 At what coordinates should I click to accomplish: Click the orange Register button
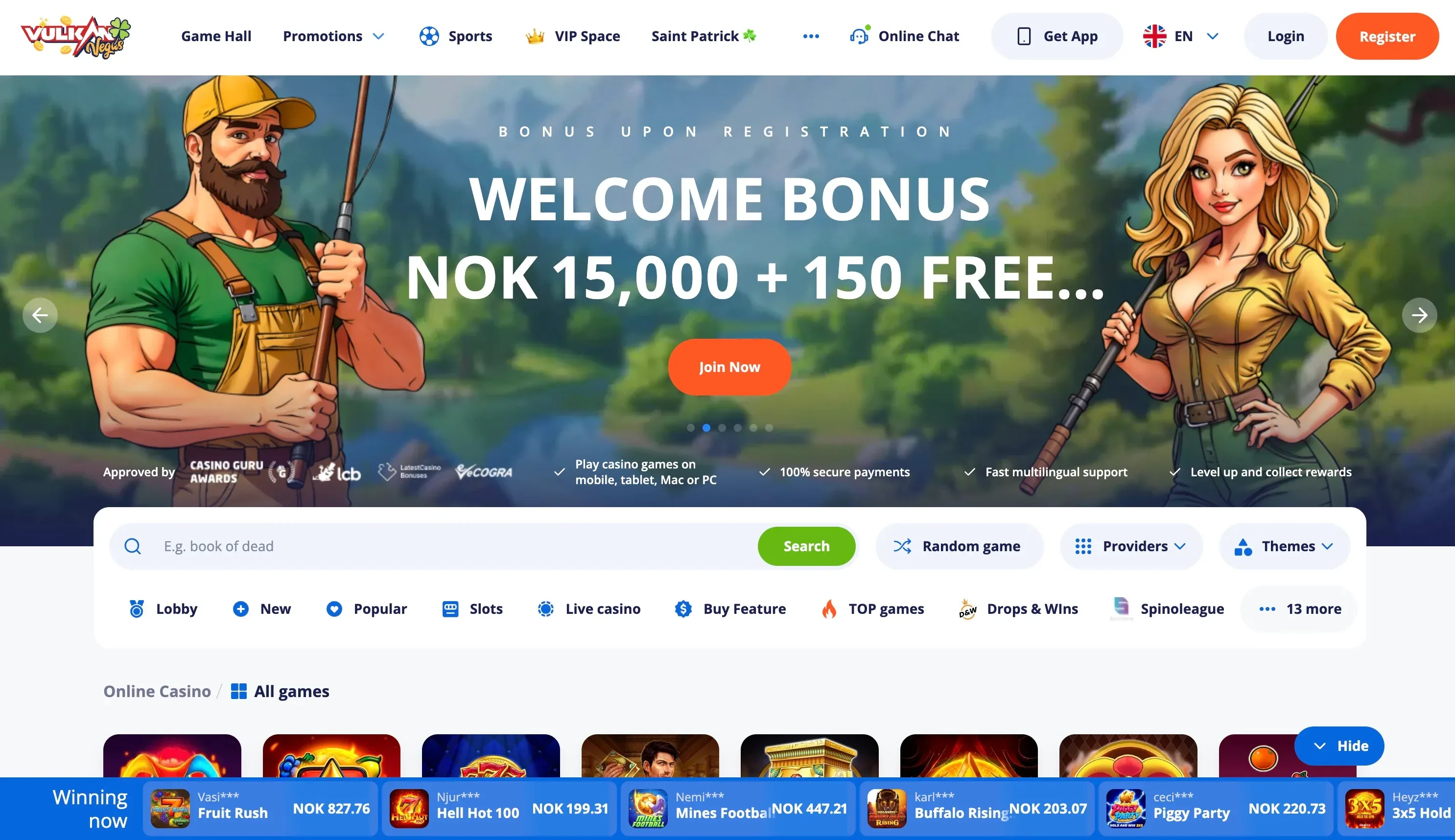[1387, 36]
